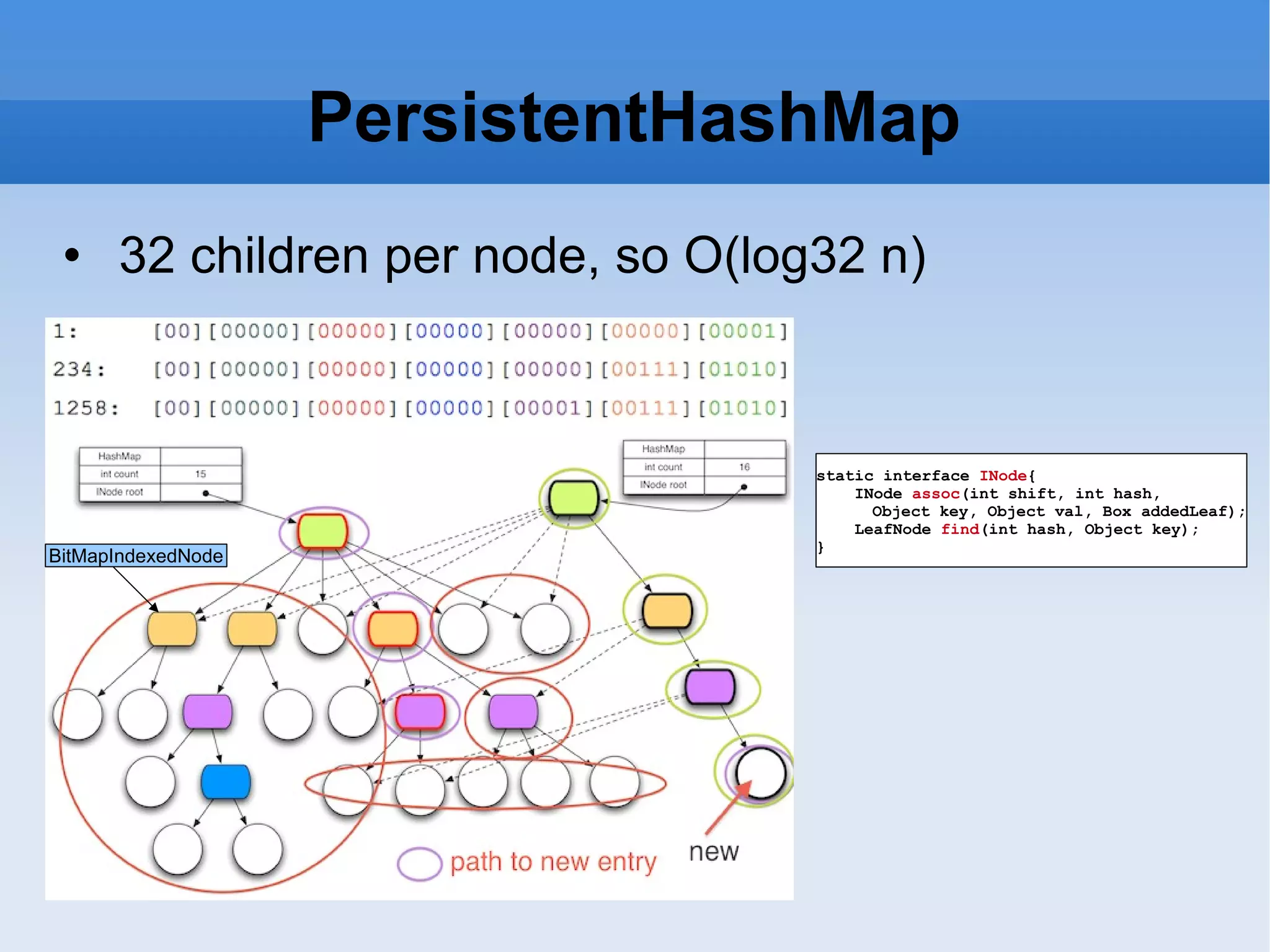Screen dimensions: 1270x952
Task: Select the new root green node with black border
Action: point(574,498)
